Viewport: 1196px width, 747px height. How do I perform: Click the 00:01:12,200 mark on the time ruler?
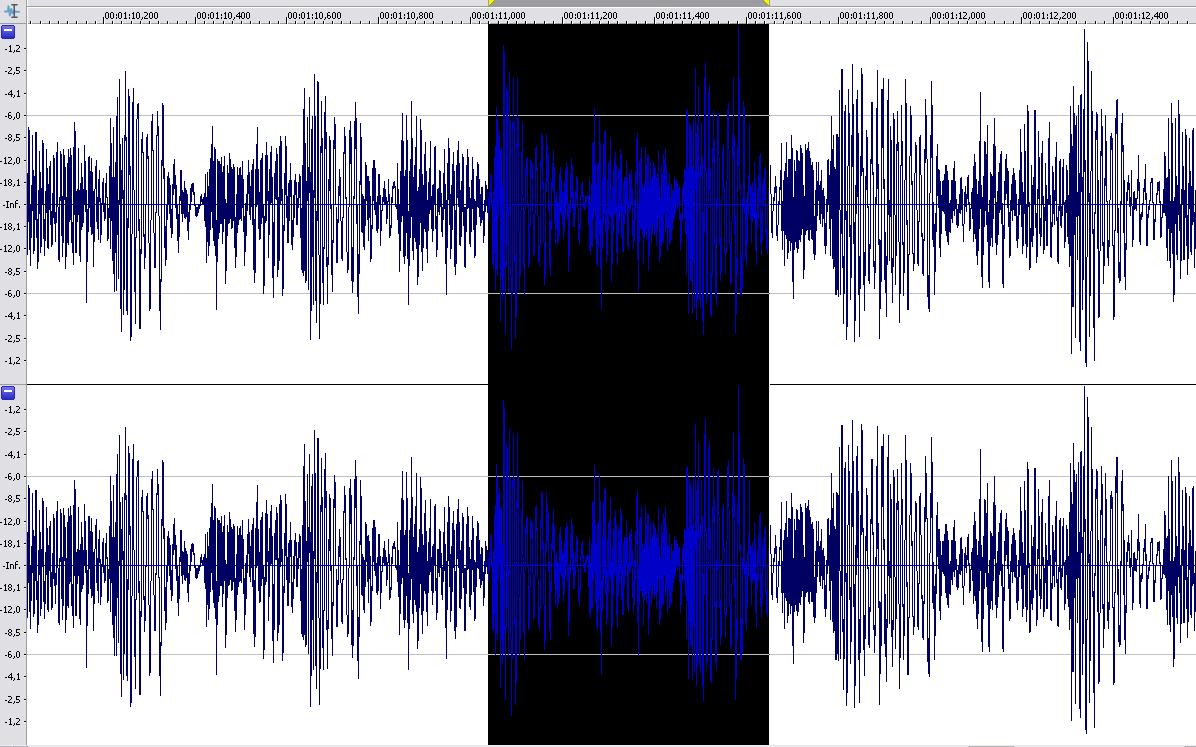coord(1050,15)
